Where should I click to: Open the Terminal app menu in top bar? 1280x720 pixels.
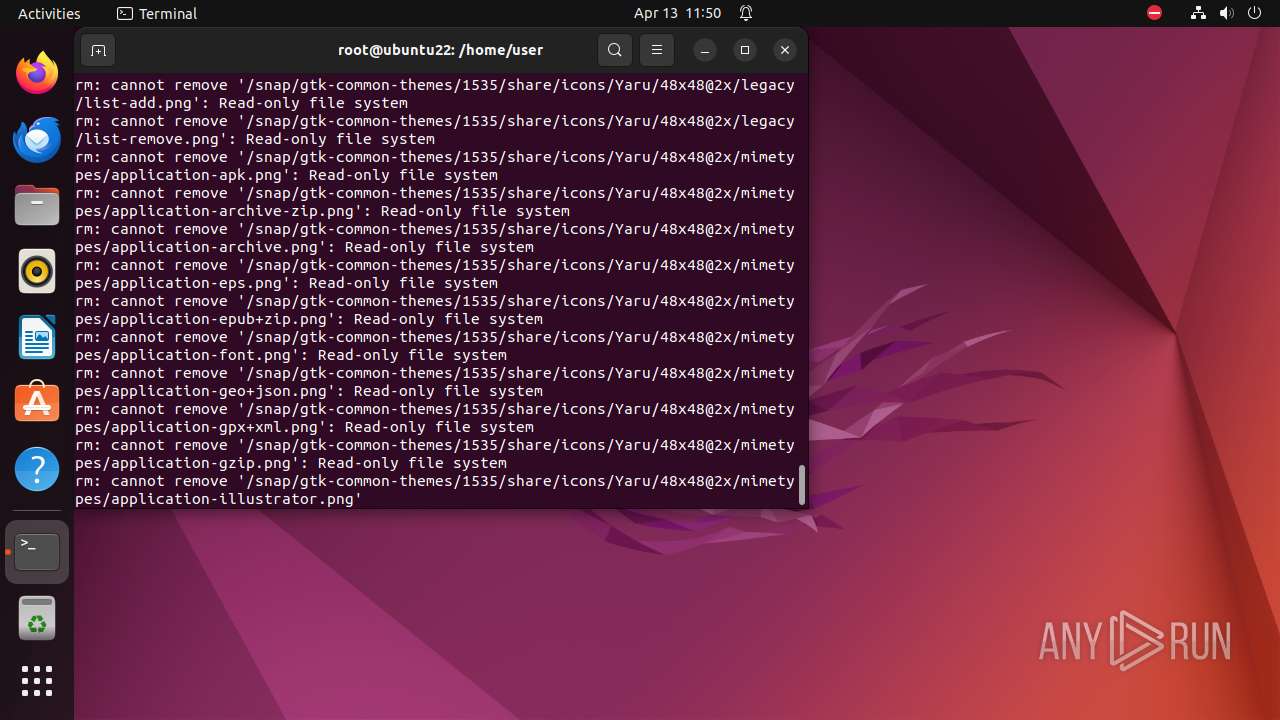click(157, 13)
